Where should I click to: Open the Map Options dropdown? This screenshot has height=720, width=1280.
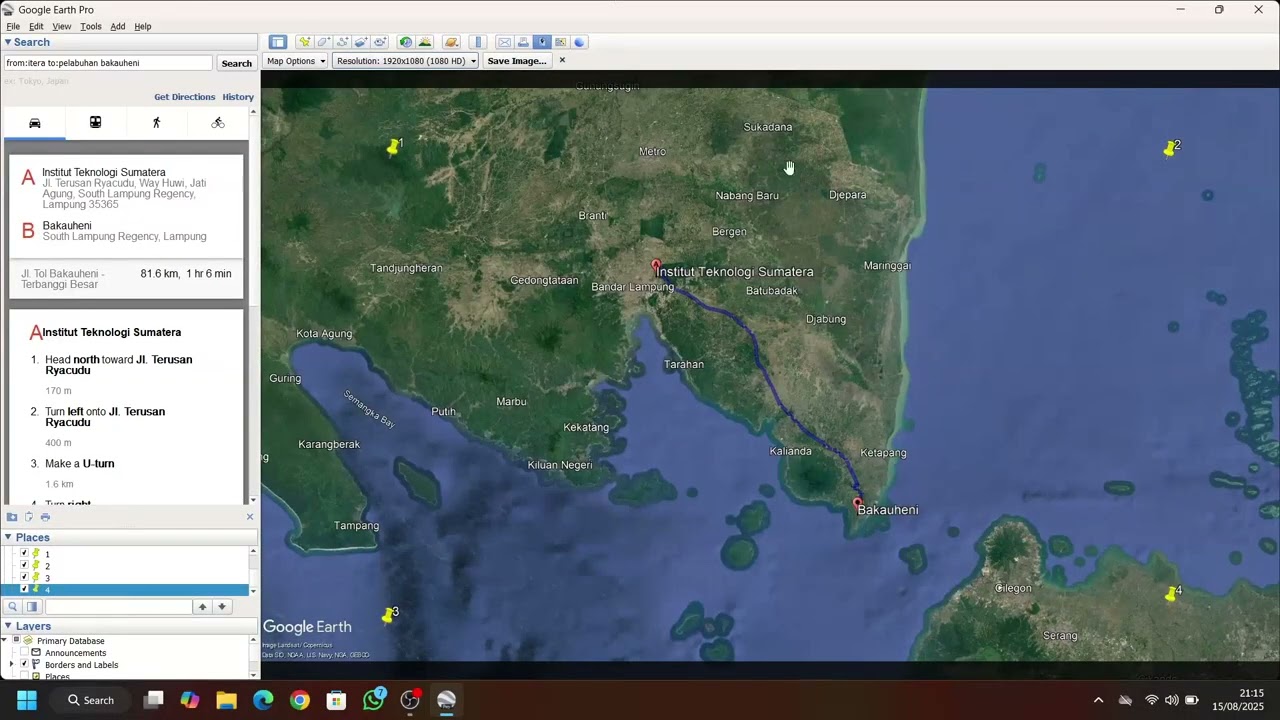pyautogui.click(x=295, y=61)
